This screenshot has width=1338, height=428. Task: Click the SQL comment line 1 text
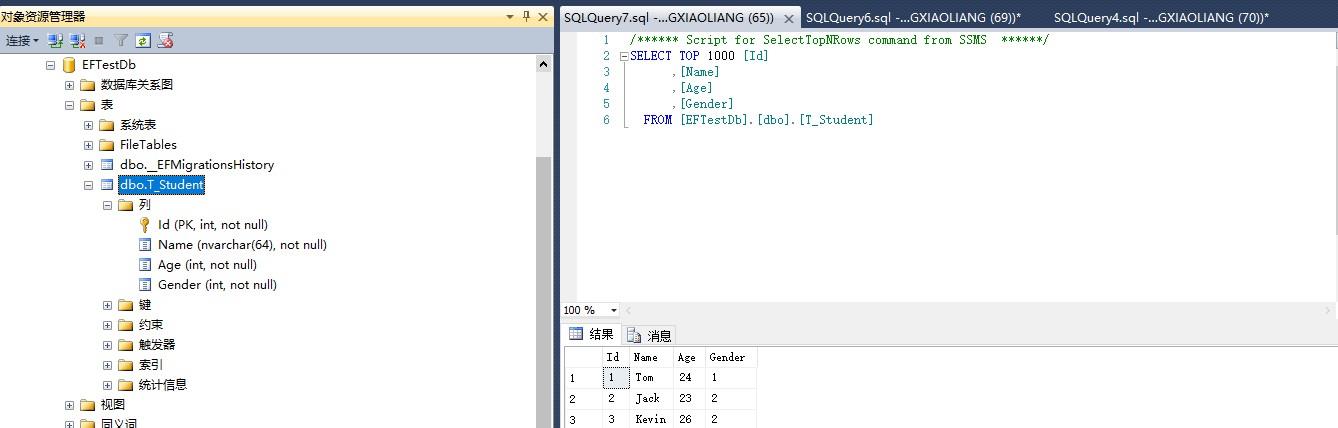(x=839, y=40)
